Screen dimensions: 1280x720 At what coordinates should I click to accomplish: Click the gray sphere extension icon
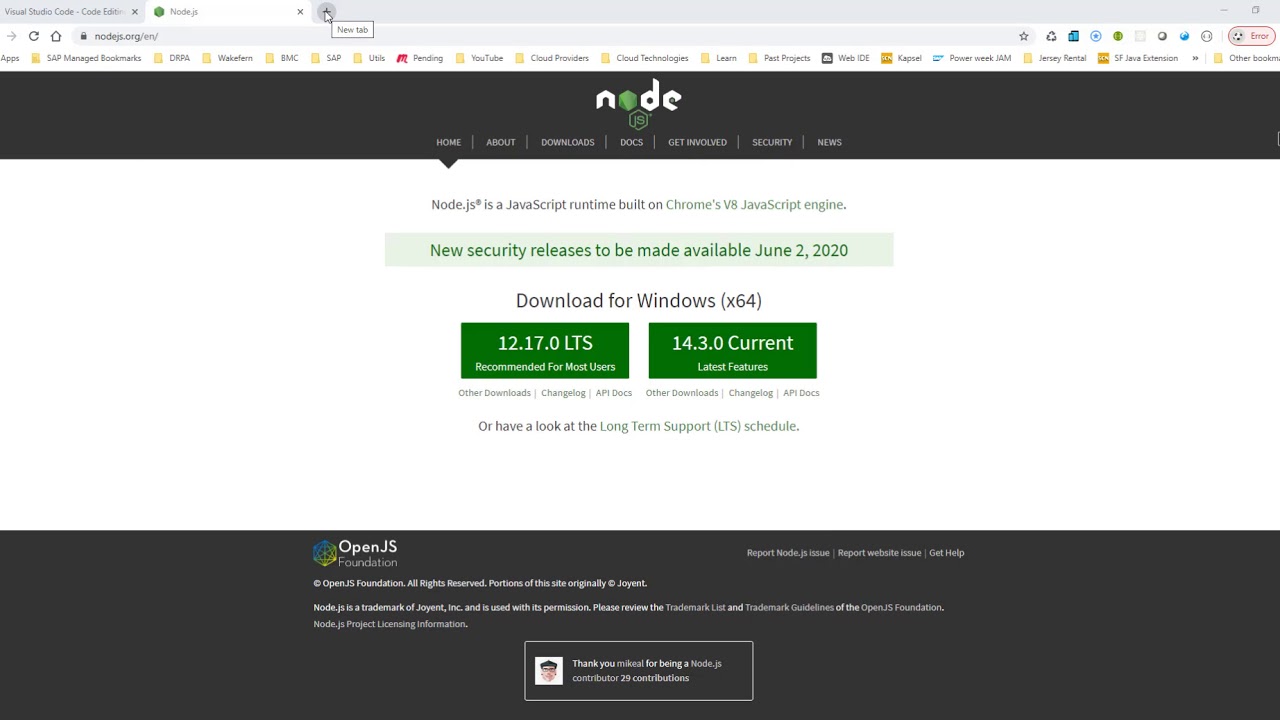click(x=1162, y=36)
